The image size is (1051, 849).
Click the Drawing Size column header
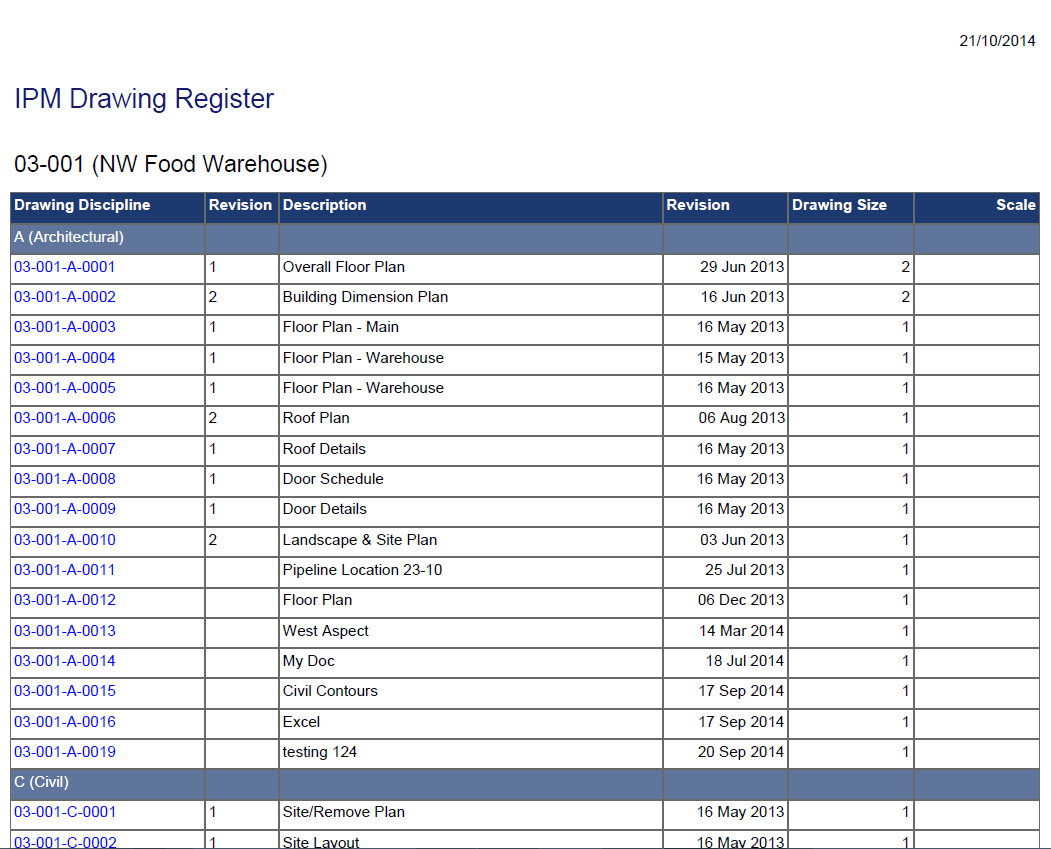(837, 205)
